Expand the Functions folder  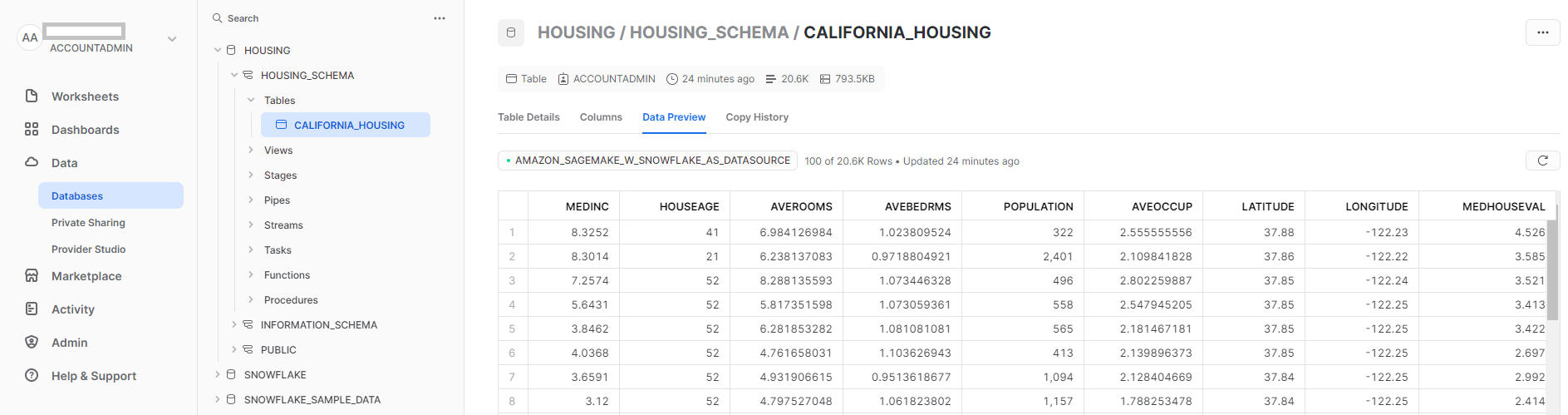click(x=251, y=274)
